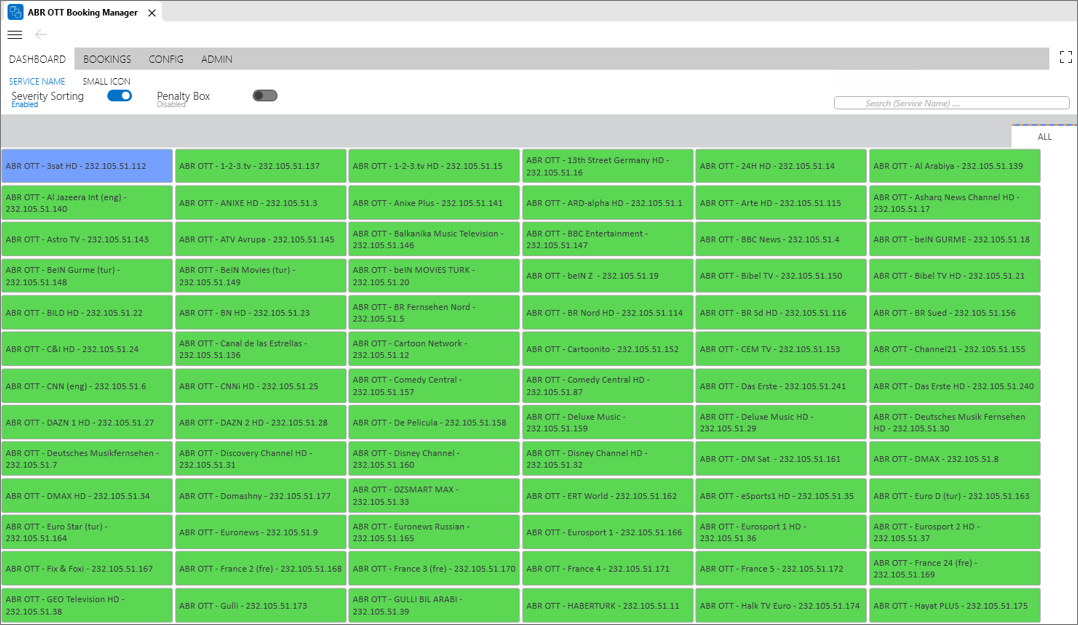Click the CNN (eng) service tile
The height and width of the screenshot is (625, 1078).
point(87,386)
